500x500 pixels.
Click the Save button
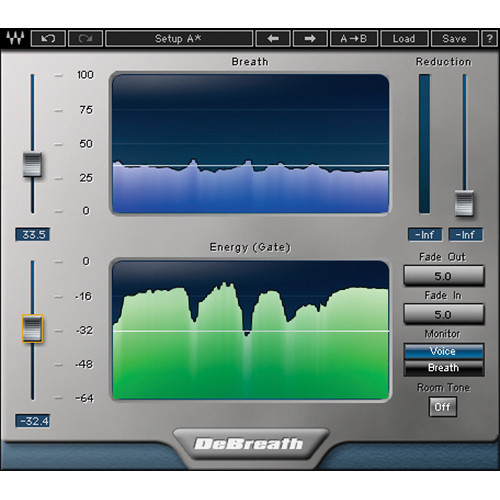pyautogui.click(x=454, y=38)
